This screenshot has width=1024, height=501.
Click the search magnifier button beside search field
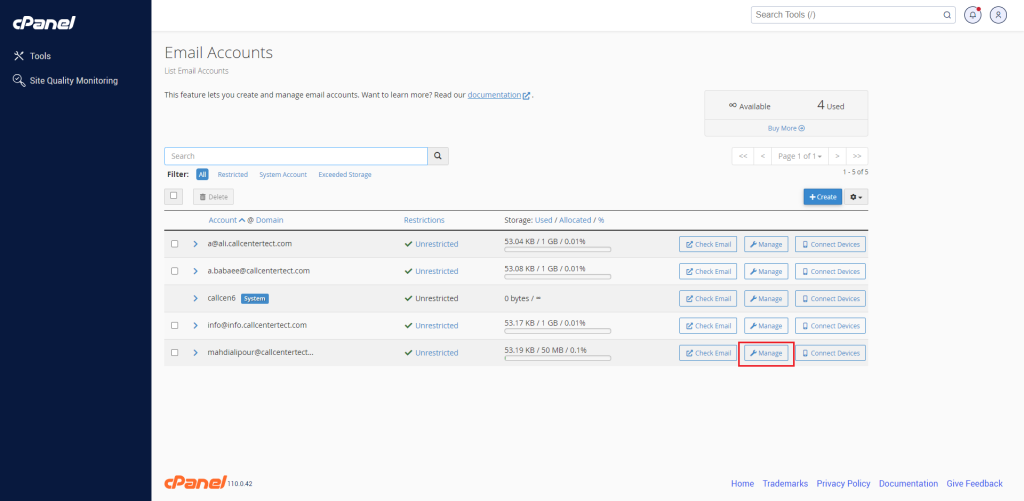coord(438,156)
